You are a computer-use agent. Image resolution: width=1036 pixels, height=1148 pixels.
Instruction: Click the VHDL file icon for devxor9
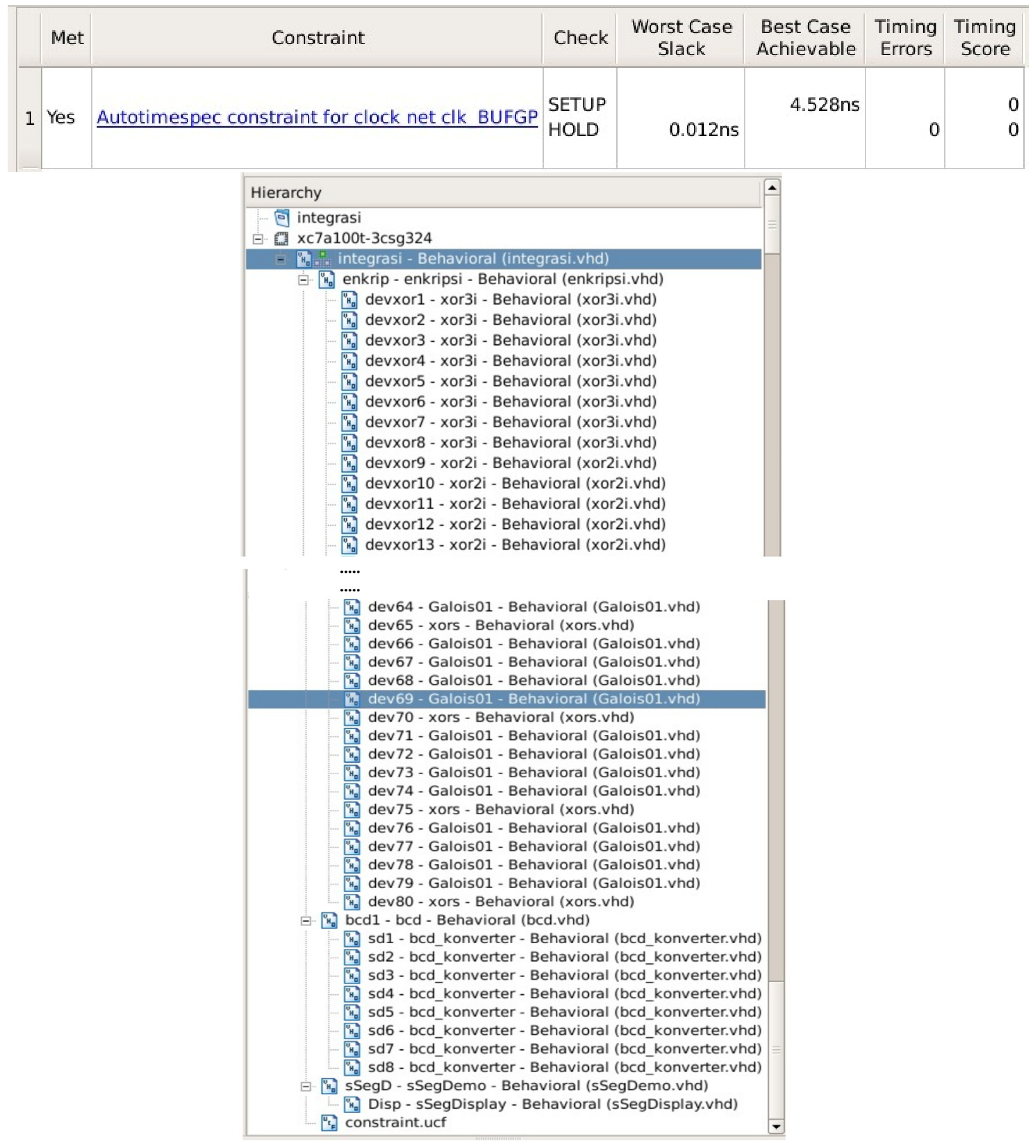[x=349, y=463]
